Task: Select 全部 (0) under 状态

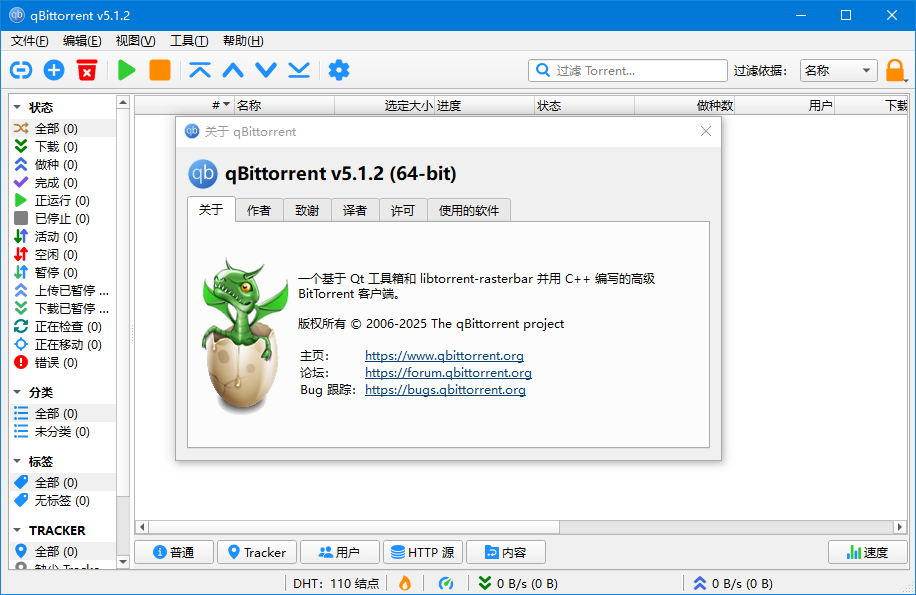Action: click(63, 128)
